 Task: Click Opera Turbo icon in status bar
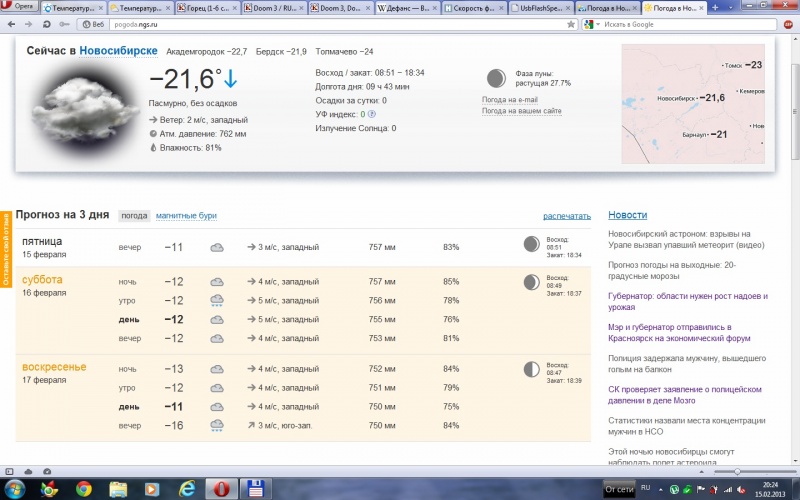pyautogui.click(x=47, y=471)
